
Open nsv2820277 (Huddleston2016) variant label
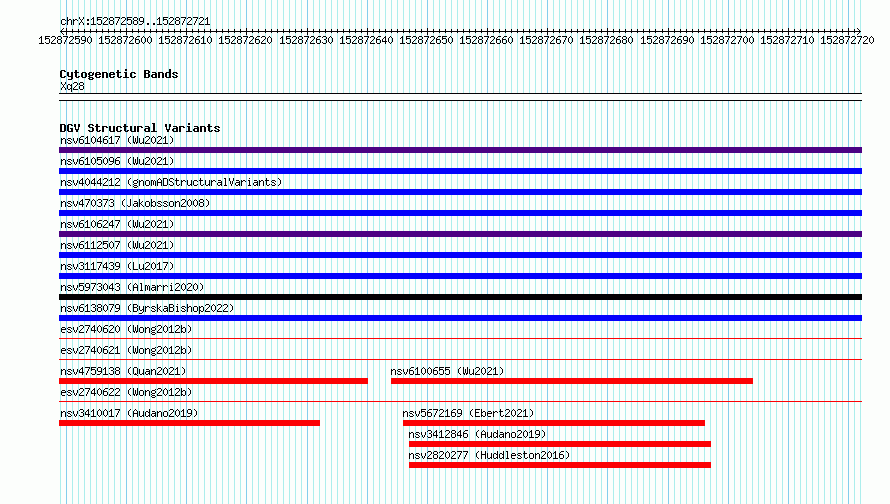[x=489, y=455]
